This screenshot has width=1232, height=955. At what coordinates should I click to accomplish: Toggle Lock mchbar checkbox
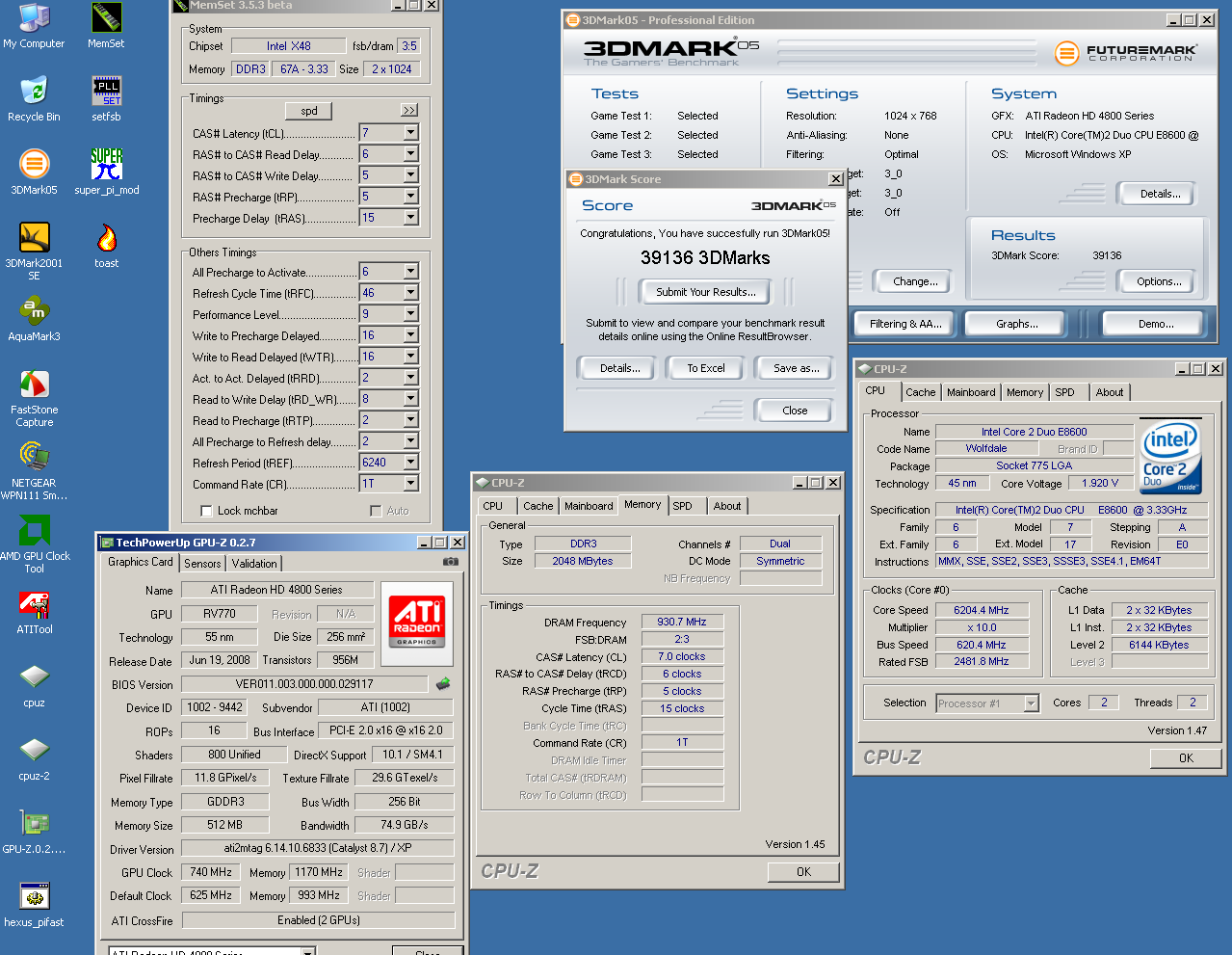point(206,511)
